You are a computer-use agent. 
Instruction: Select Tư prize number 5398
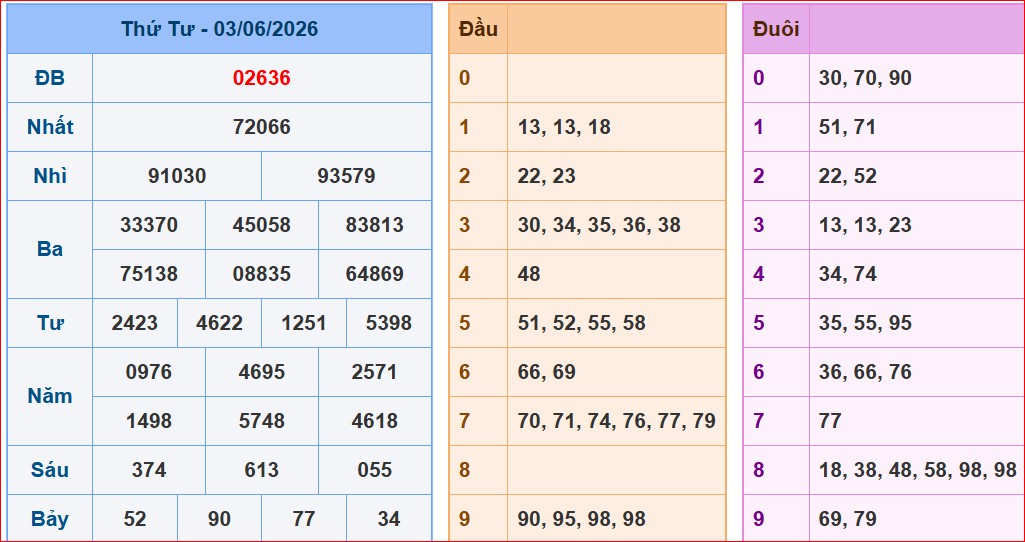coord(388,323)
